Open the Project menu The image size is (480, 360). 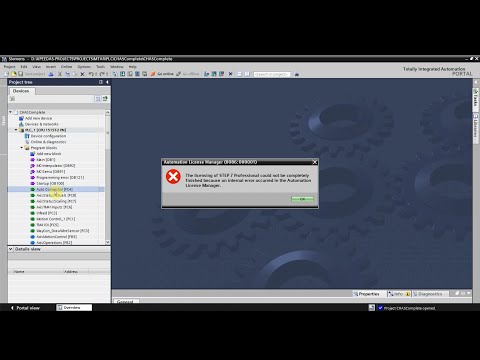tap(9, 67)
